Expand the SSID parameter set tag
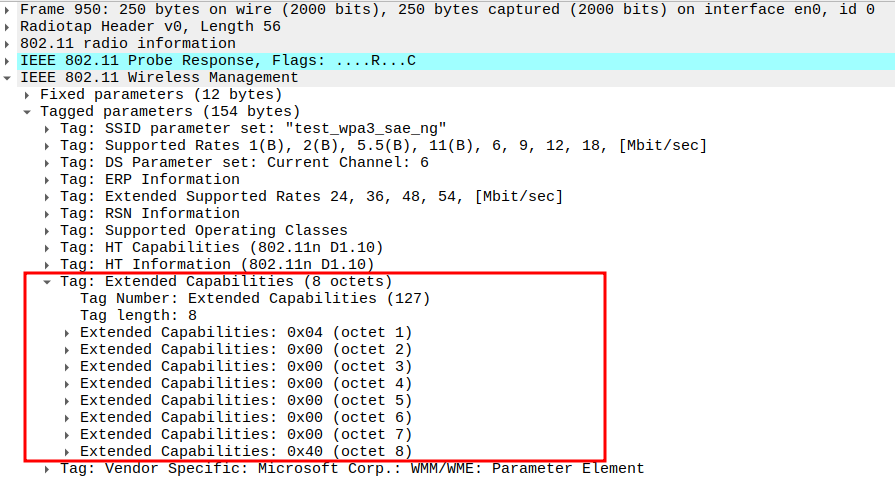The image size is (895, 480). pyautogui.click(x=48, y=129)
